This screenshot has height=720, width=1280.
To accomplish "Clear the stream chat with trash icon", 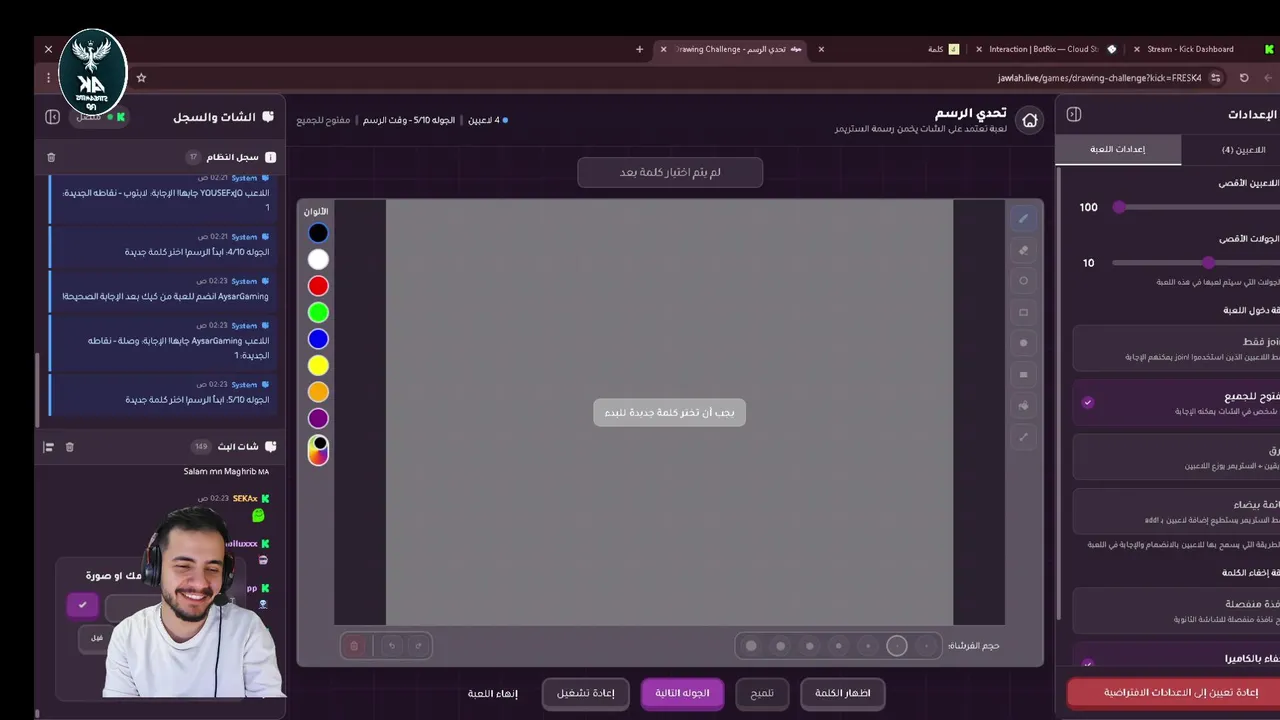I will point(70,447).
